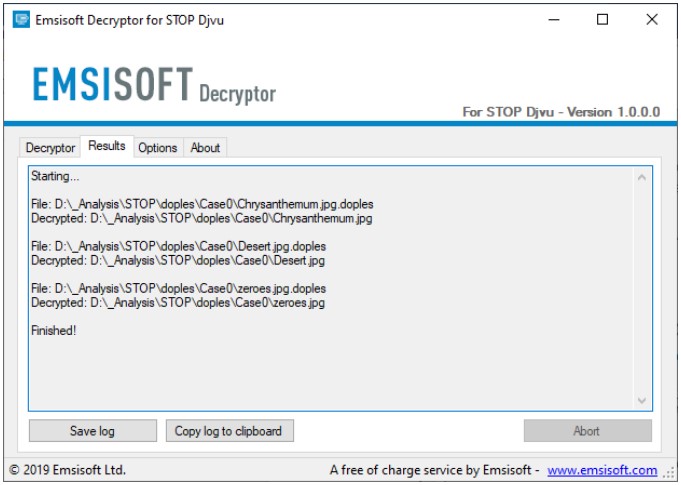
Task: Click the Decrypted Desert.jpg log line
Action: click(178, 260)
